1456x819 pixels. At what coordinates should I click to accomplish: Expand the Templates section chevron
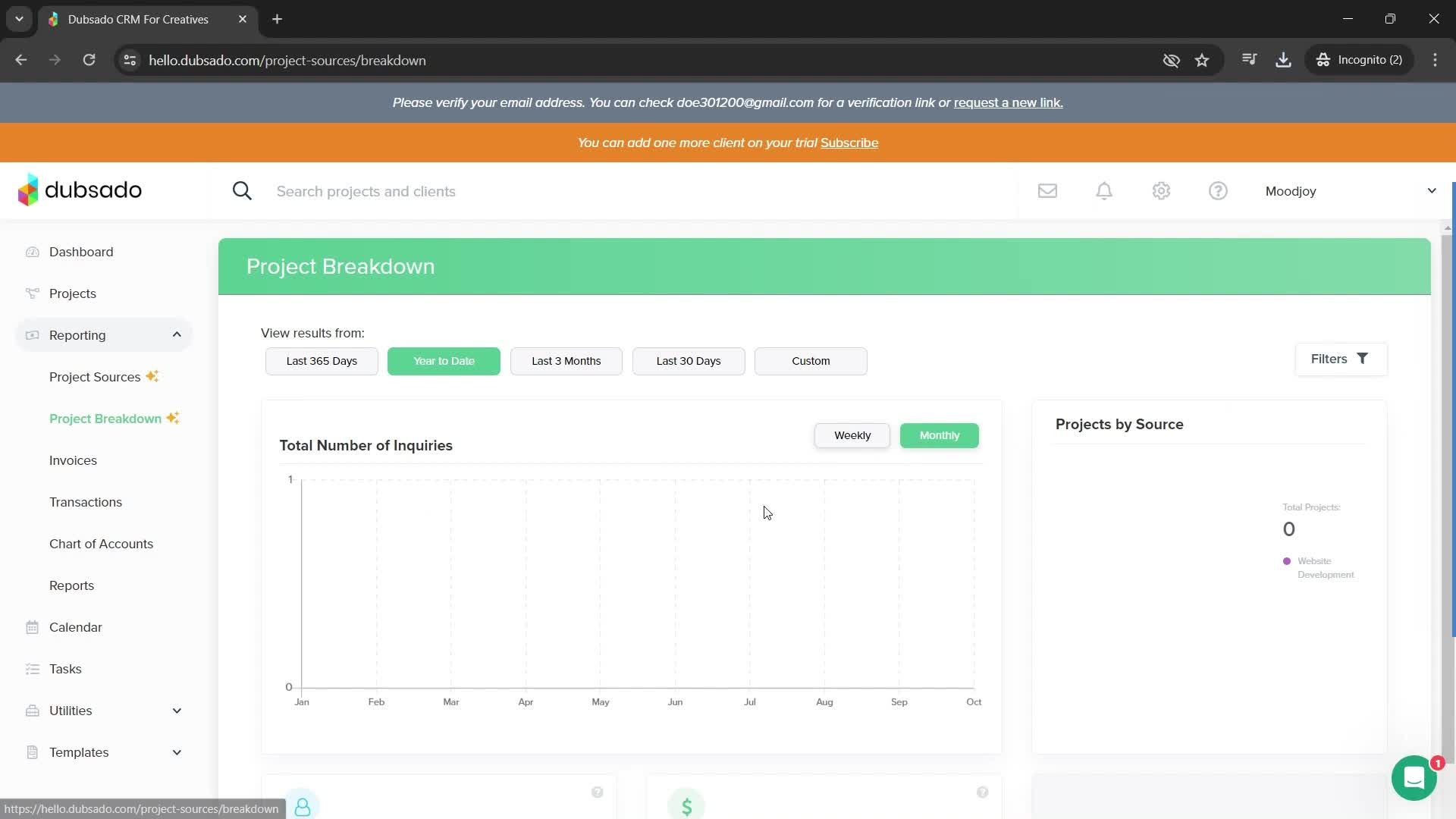tap(177, 752)
